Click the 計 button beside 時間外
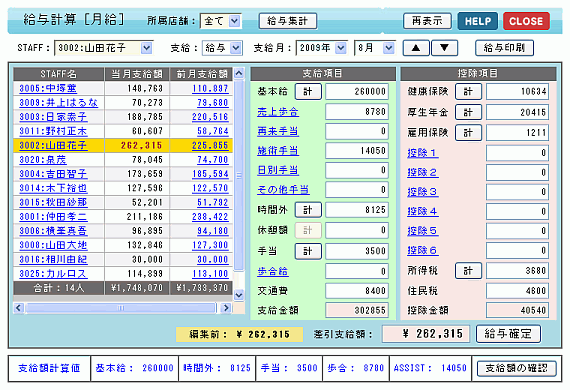The height and width of the screenshot is (390, 570). click(308, 210)
